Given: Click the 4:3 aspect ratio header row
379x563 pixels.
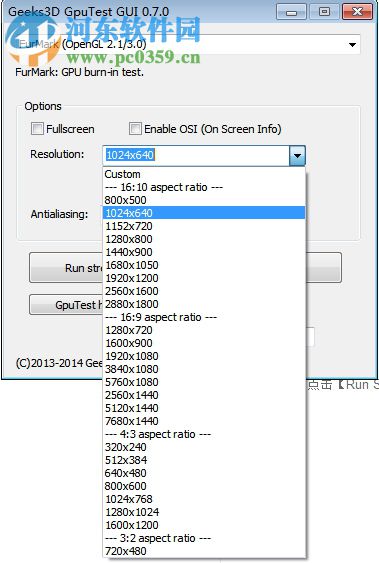Looking at the screenshot, I should point(204,434).
